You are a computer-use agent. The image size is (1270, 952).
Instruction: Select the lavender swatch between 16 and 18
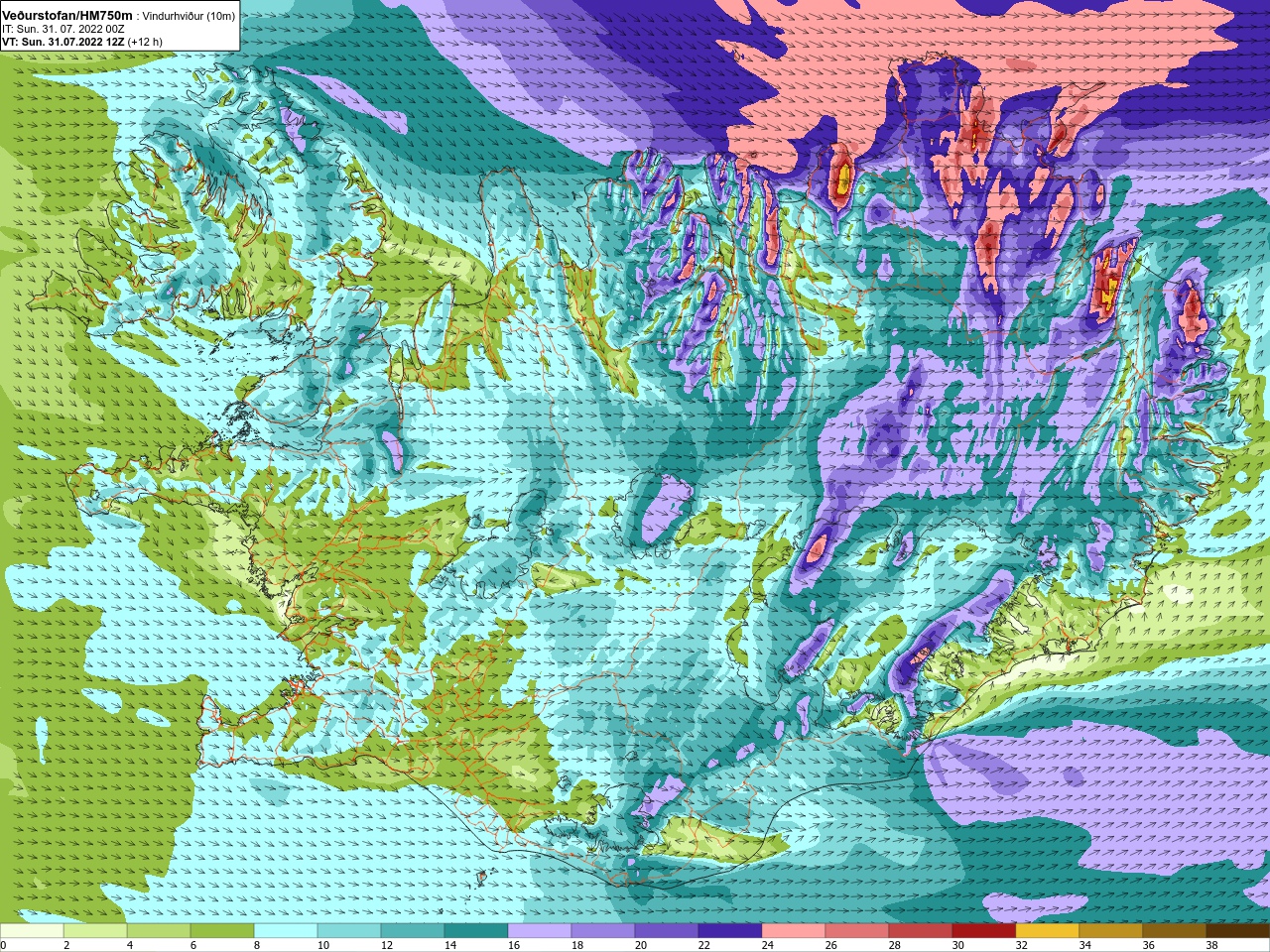tap(540, 930)
